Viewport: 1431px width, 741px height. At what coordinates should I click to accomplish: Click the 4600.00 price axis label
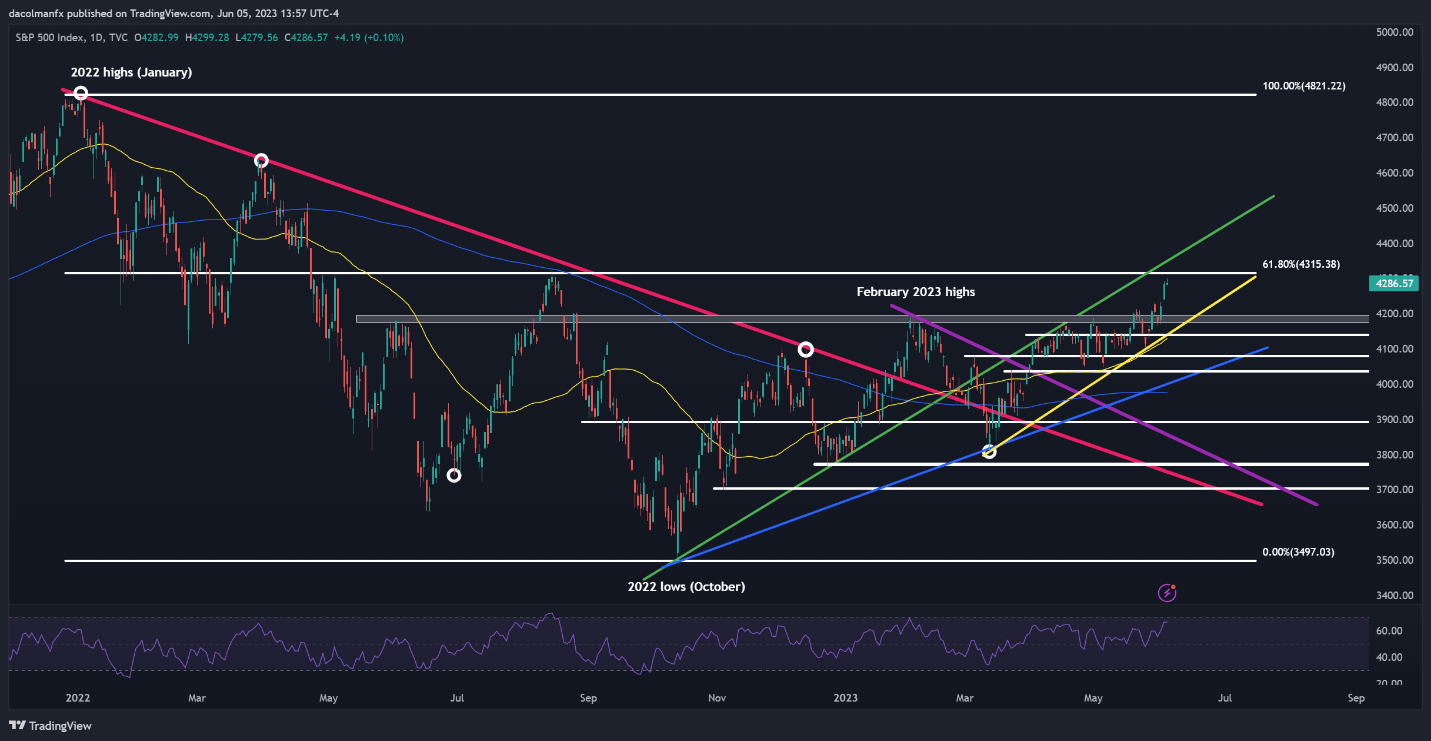(x=1393, y=173)
